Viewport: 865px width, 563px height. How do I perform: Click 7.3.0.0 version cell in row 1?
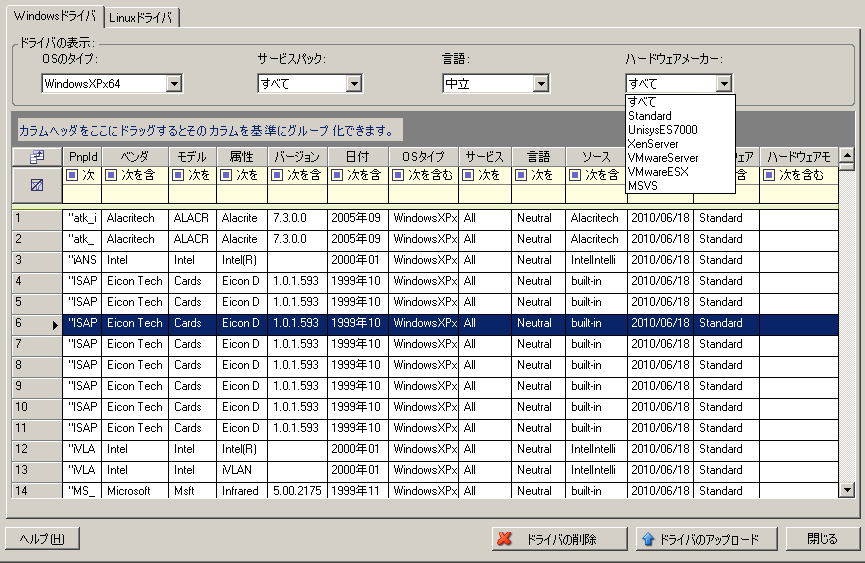click(x=297, y=218)
